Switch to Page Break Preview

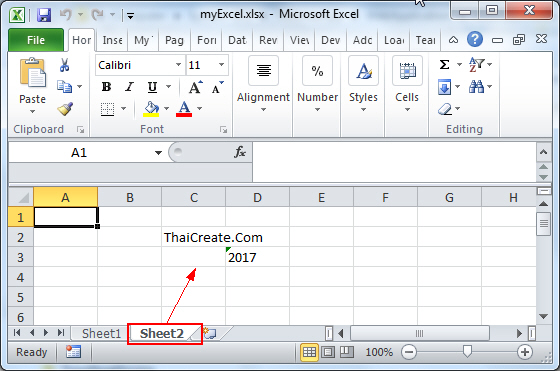(x=346, y=352)
